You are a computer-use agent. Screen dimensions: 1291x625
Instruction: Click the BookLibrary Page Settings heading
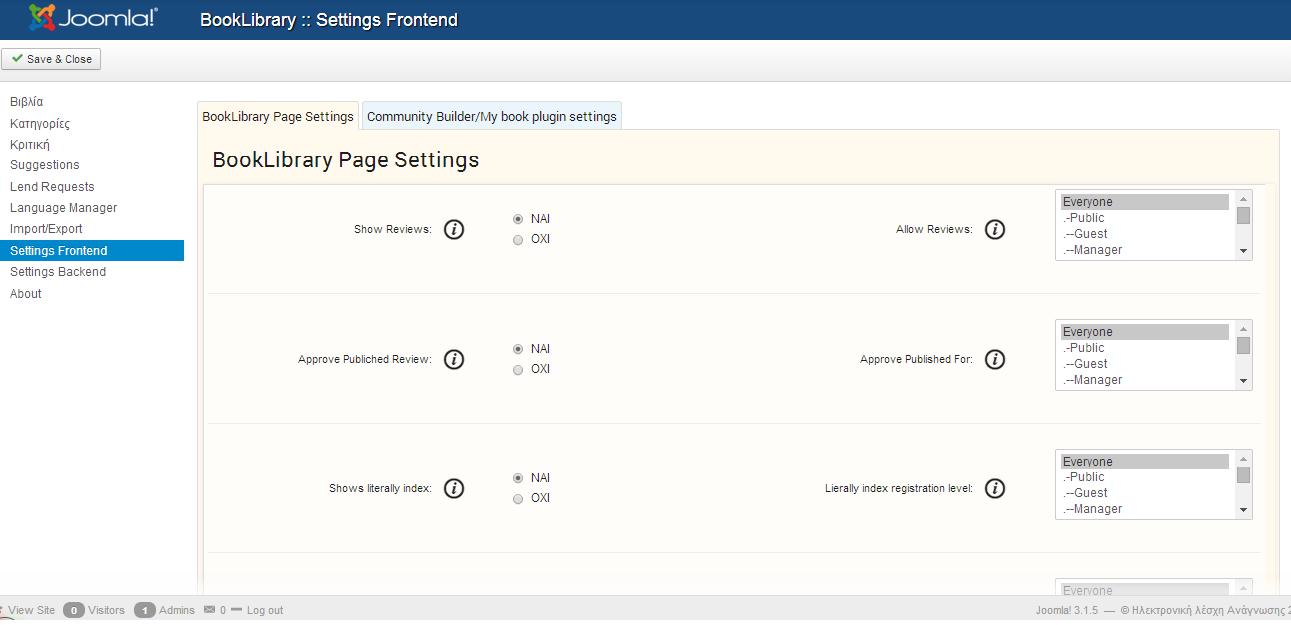(x=346, y=160)
